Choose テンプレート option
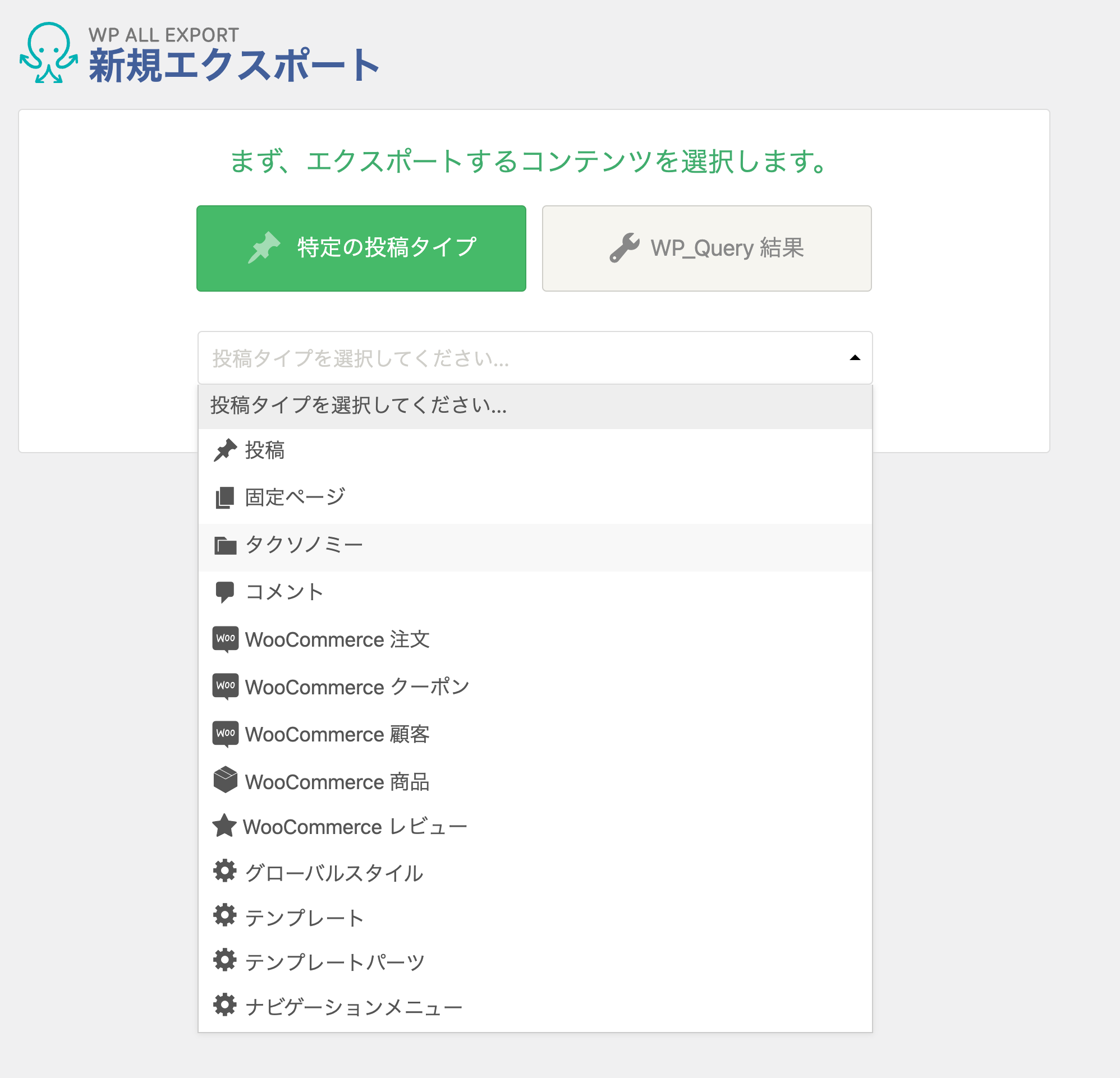The height and width of the screenshot is (1078, 1120). pos(535,918)
